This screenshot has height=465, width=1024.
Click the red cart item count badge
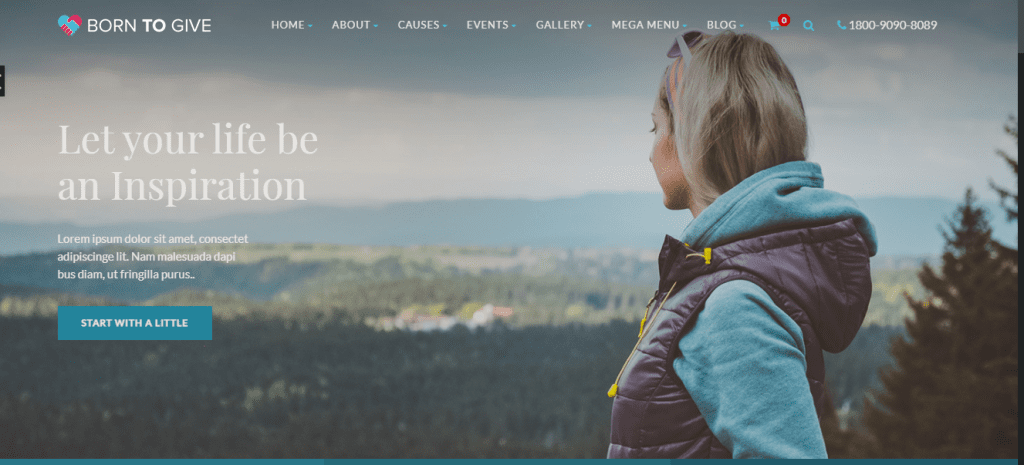pyautogui.click(x=784, y=20)
